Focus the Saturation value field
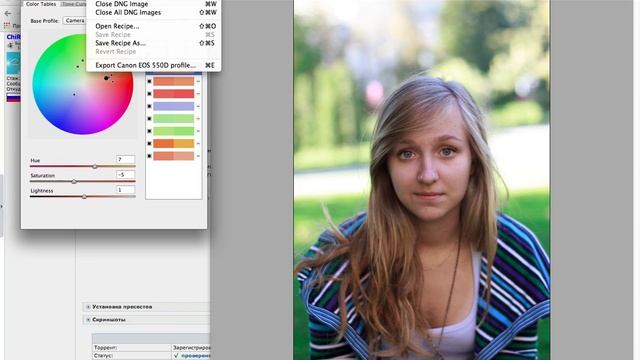The width and height of the screenshot is (640, 360). click(125, 175)
